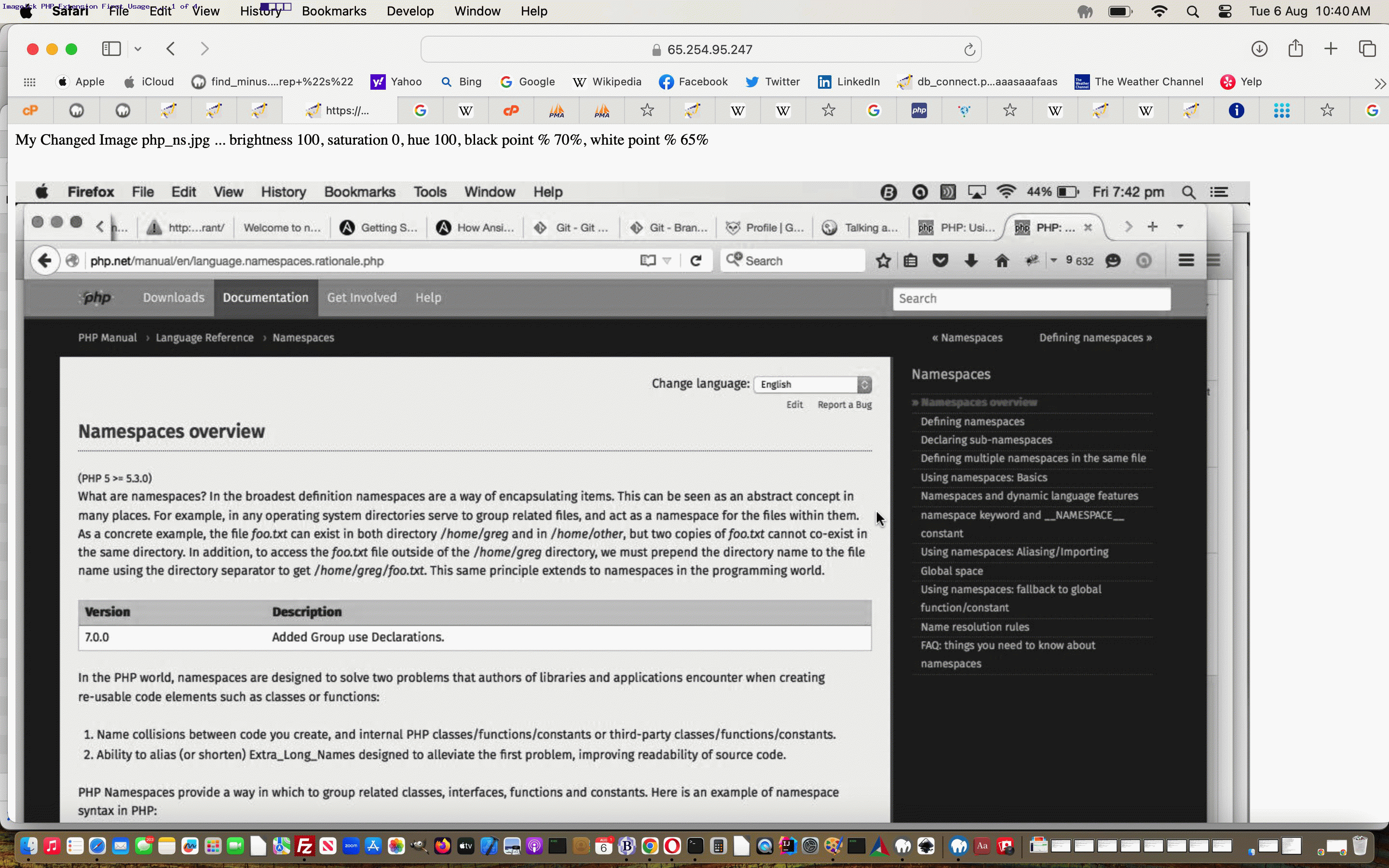Open the Bookmarks menu
The width and height of the screenshot is (1389, 868).
[334, 11]
